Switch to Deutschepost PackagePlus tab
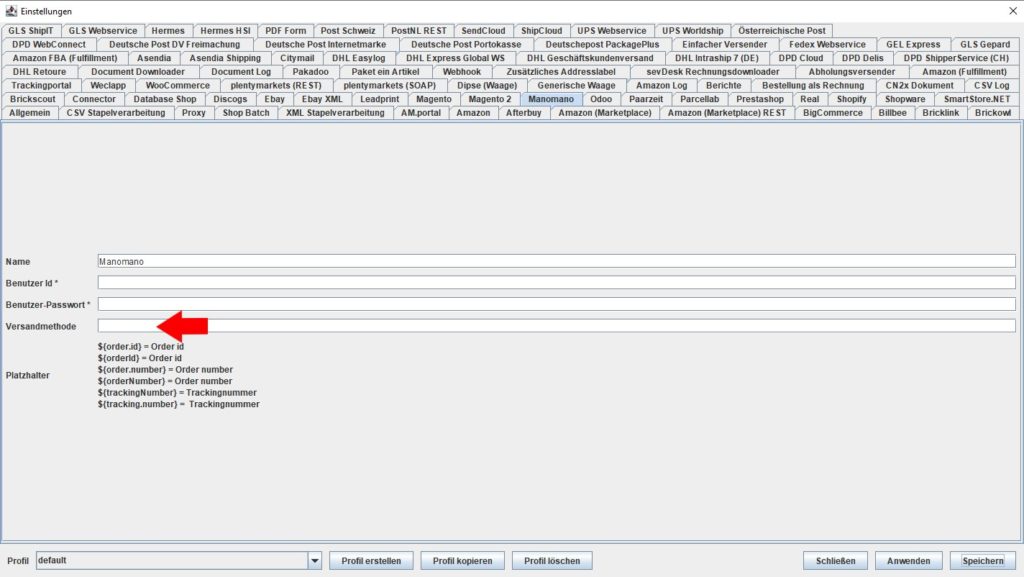1024x577 pixels. 602,44
